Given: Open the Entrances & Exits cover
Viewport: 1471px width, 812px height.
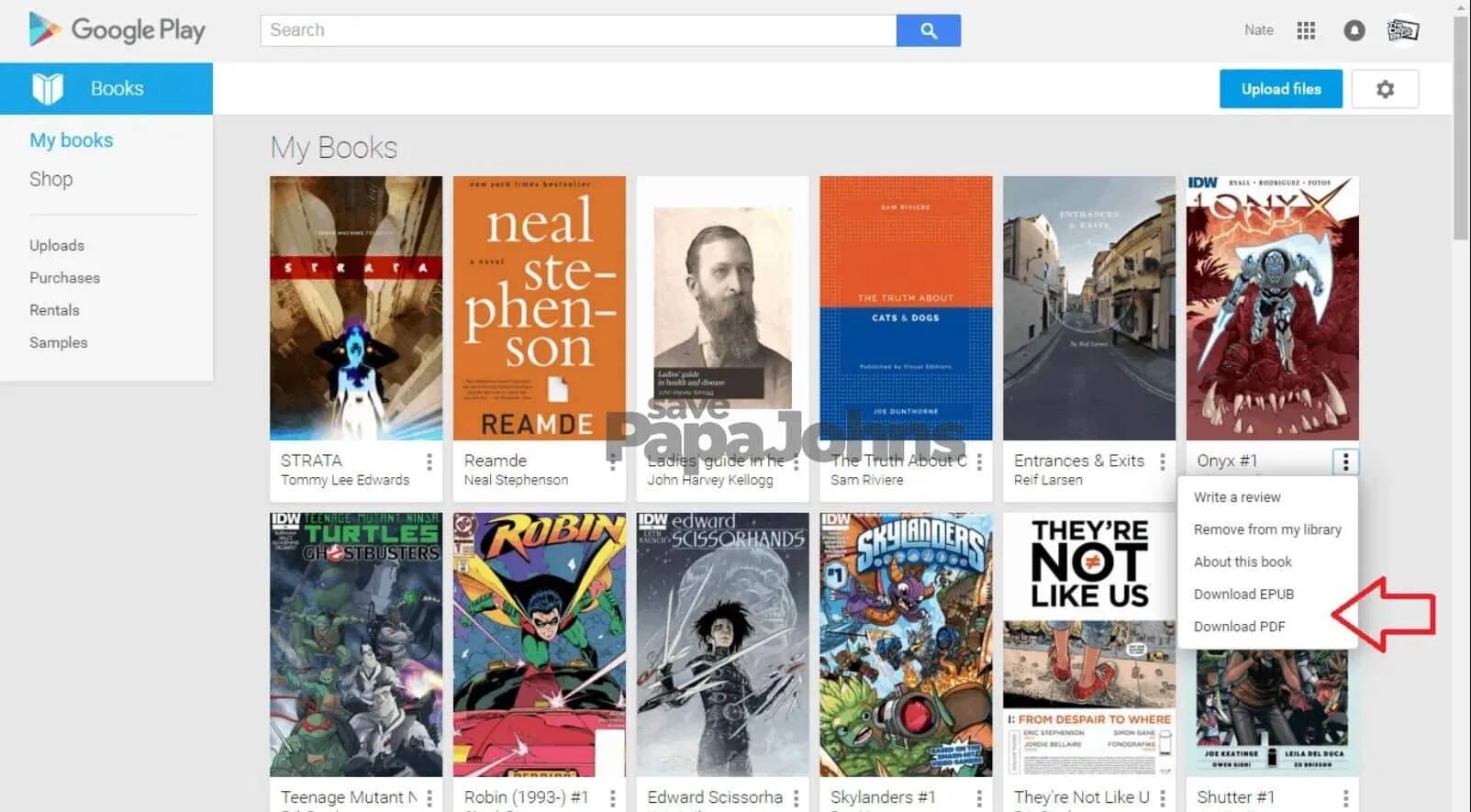Looking at the screenshot, I should (x=1089, y=308).
